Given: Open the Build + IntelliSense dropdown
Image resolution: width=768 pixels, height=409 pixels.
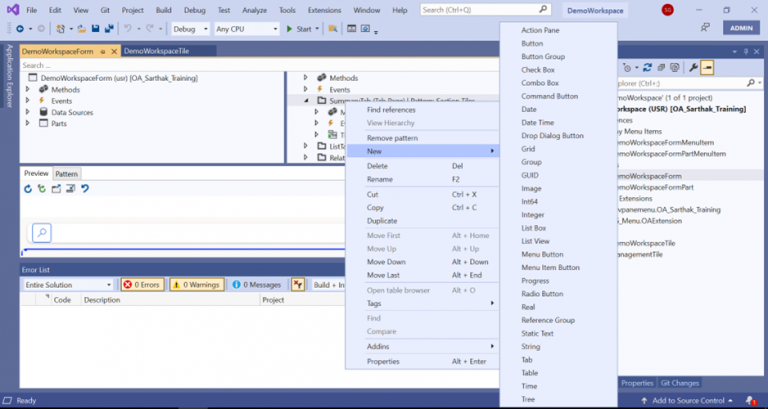Looking at the screenshot, I should [x=328, y=285].
